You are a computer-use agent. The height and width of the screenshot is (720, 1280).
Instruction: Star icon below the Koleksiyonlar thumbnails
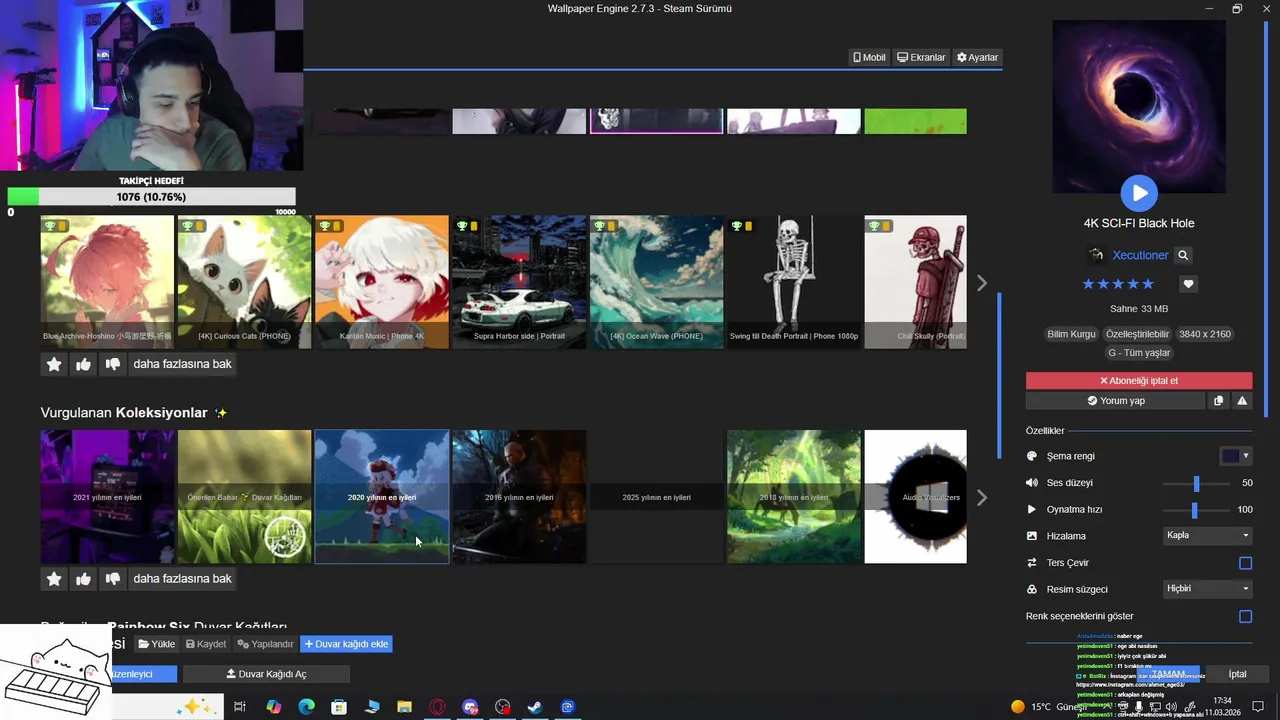(x=54, y=579)
